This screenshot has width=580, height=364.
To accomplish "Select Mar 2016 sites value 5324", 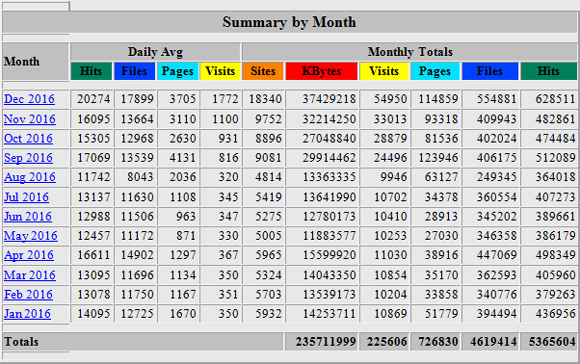I will tap(269, 275).
